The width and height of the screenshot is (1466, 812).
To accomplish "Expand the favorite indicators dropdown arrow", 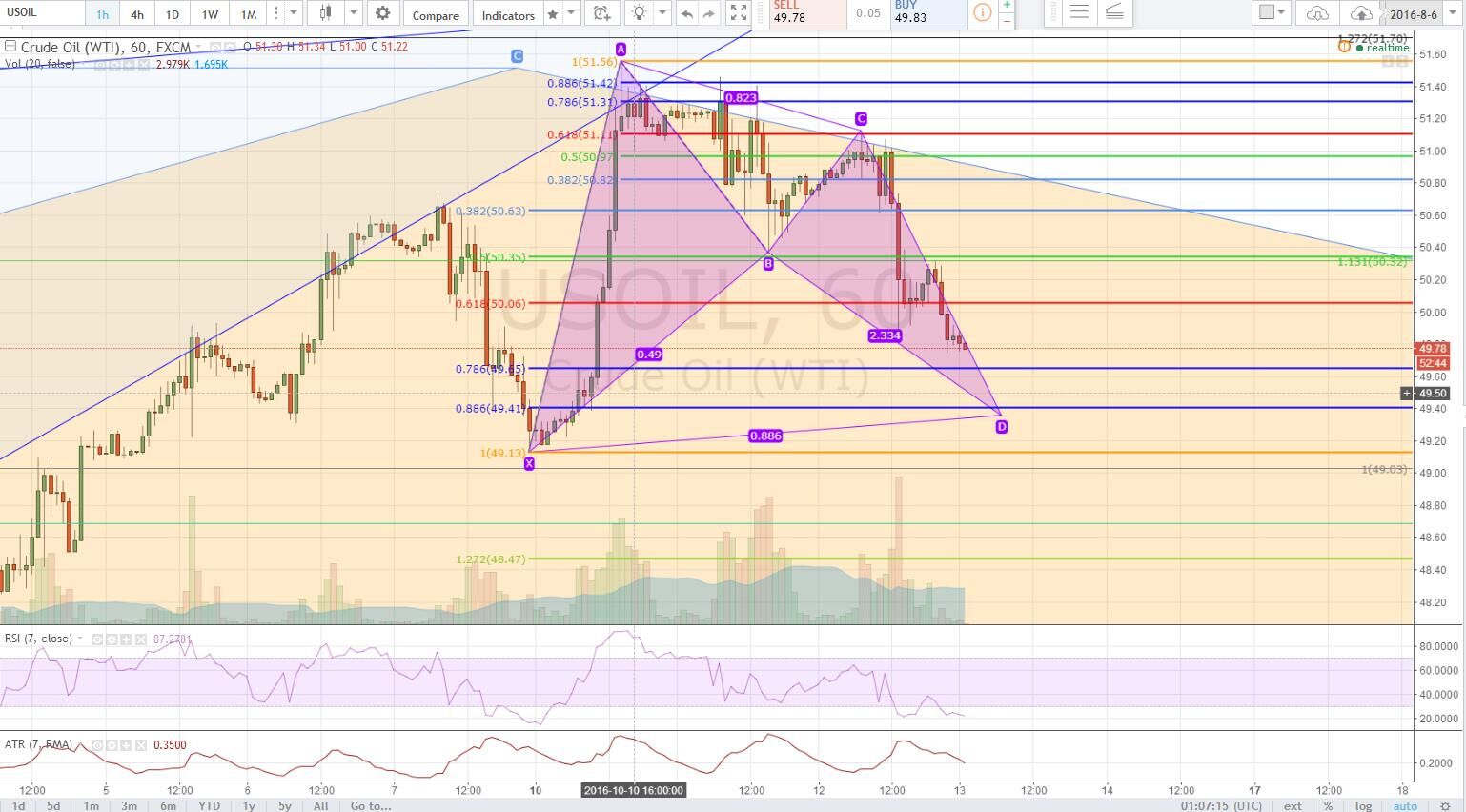I will pos(572,14).
